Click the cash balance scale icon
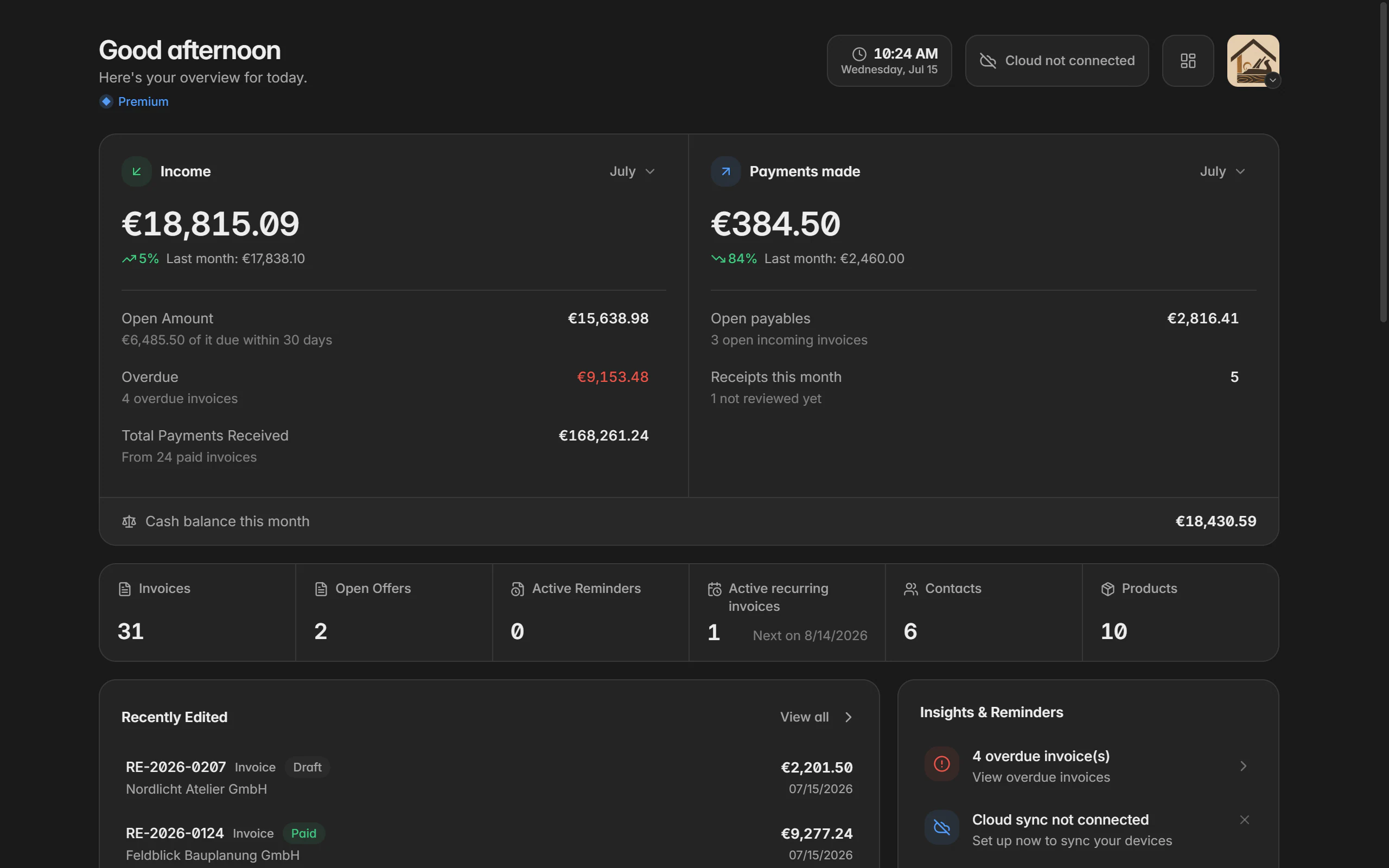The height and width of the screenshot is (868, 1389). (x=129, y=521)
